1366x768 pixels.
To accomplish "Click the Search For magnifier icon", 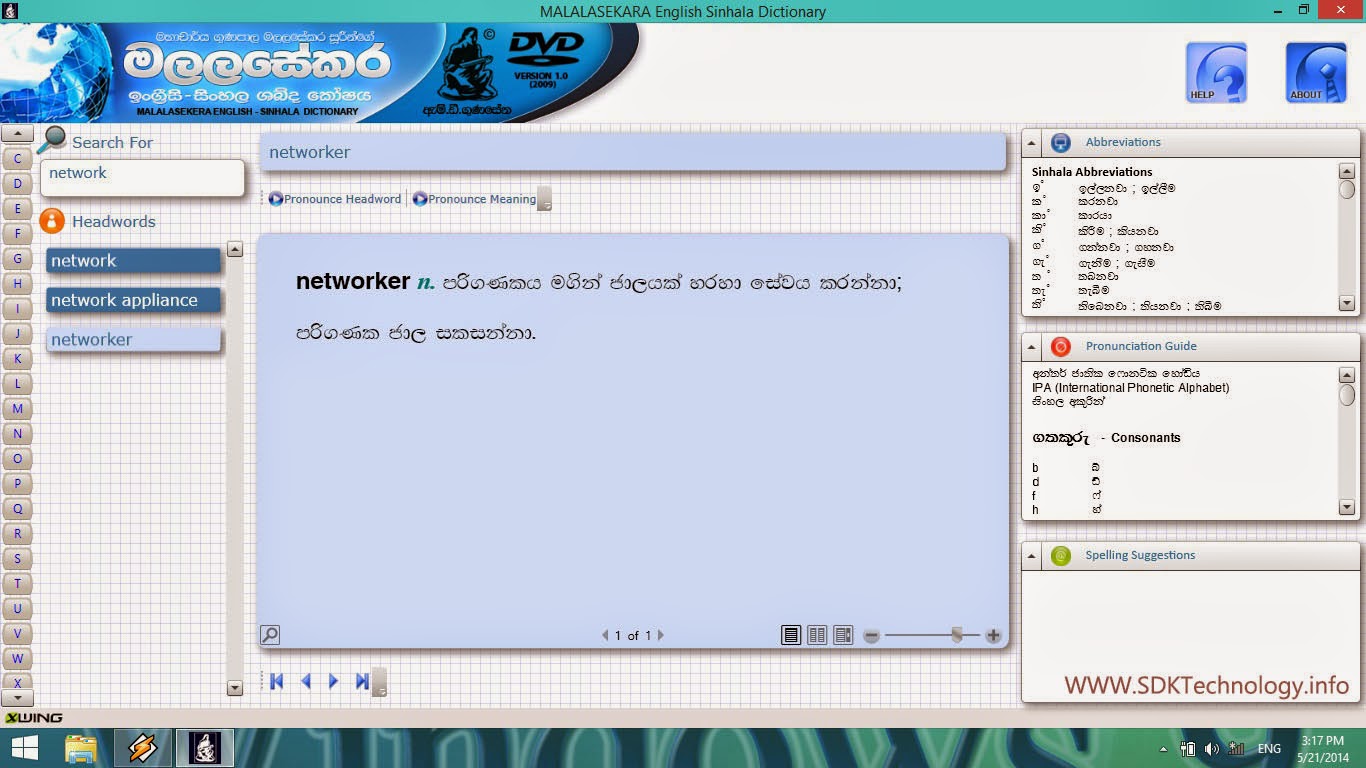I will coord(52,140).
